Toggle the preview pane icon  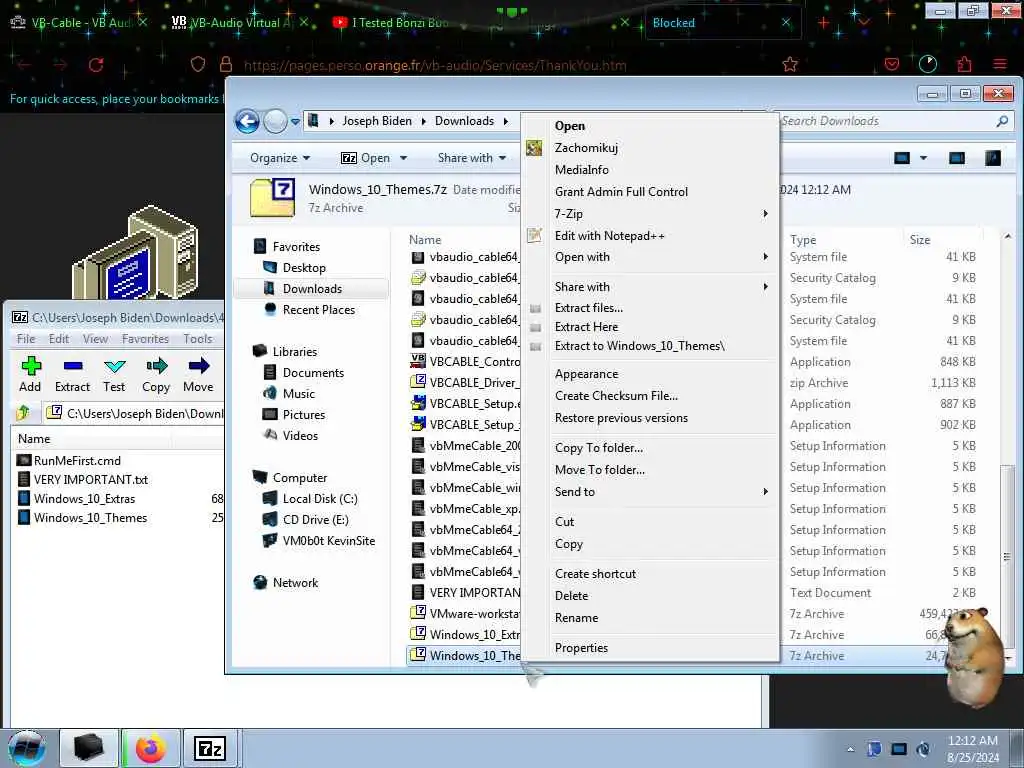(957, 158)
